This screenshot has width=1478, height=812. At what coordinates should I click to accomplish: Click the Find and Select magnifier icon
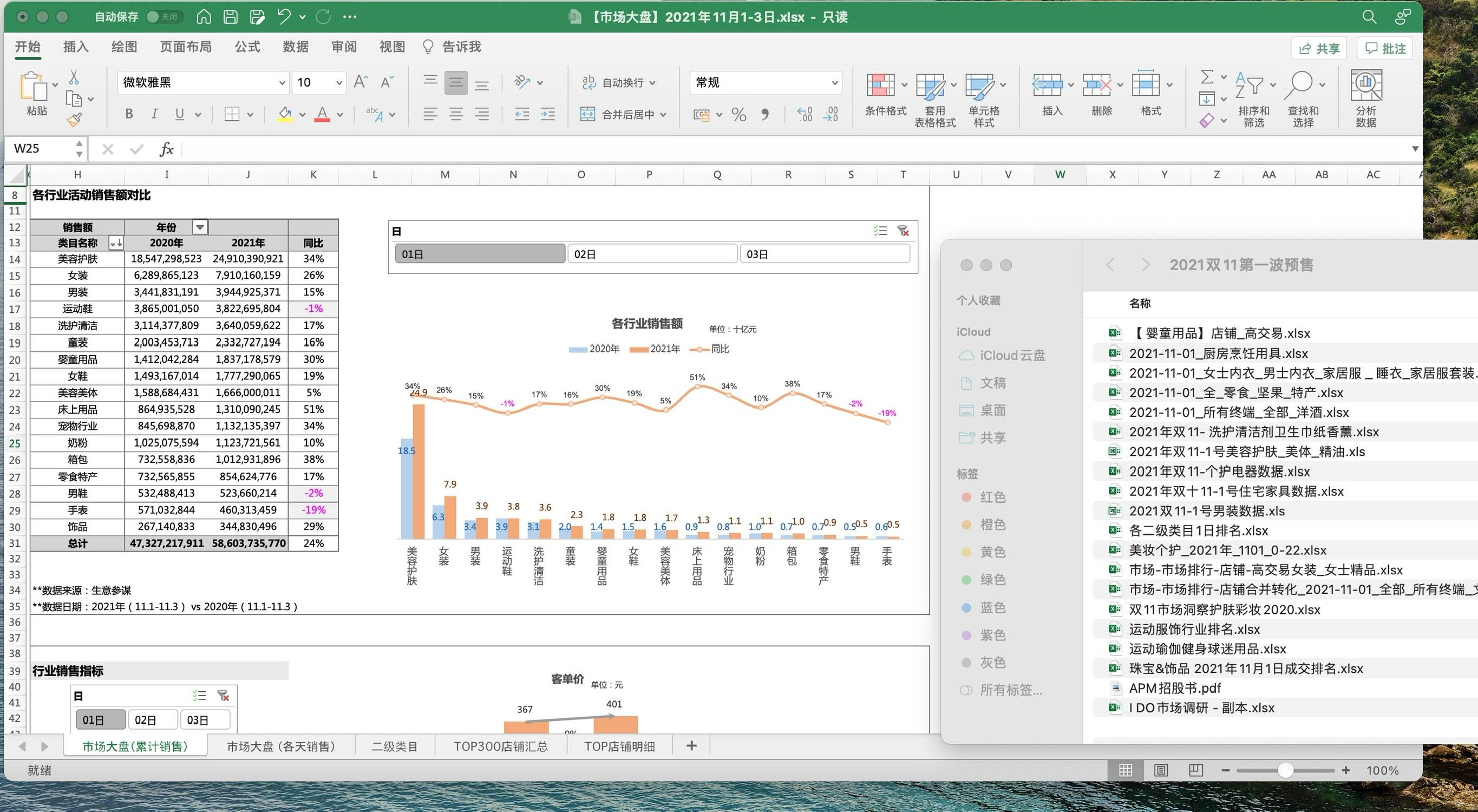tap(1299, 85)
